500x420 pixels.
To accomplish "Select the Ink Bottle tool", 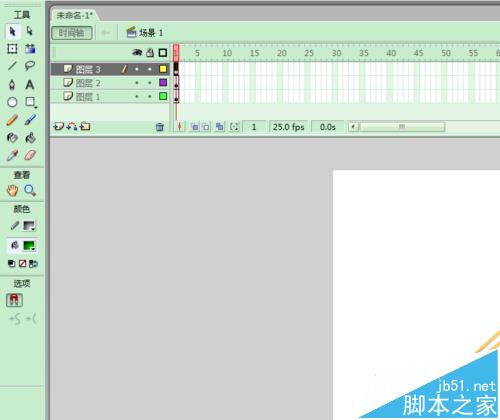I will tap(12, 138).
